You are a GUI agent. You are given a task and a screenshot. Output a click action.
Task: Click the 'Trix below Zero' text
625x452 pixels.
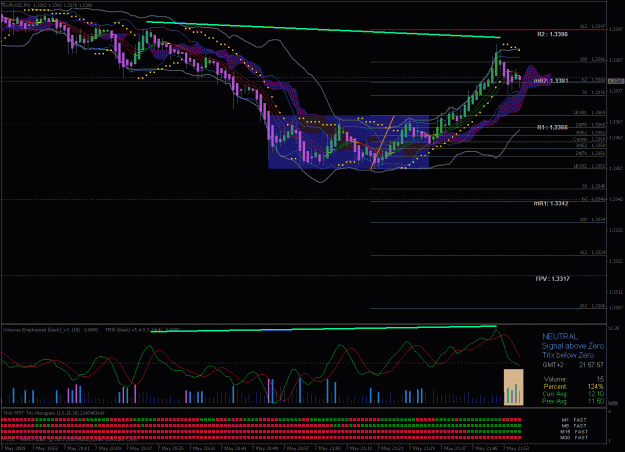[x=568, y=355]
